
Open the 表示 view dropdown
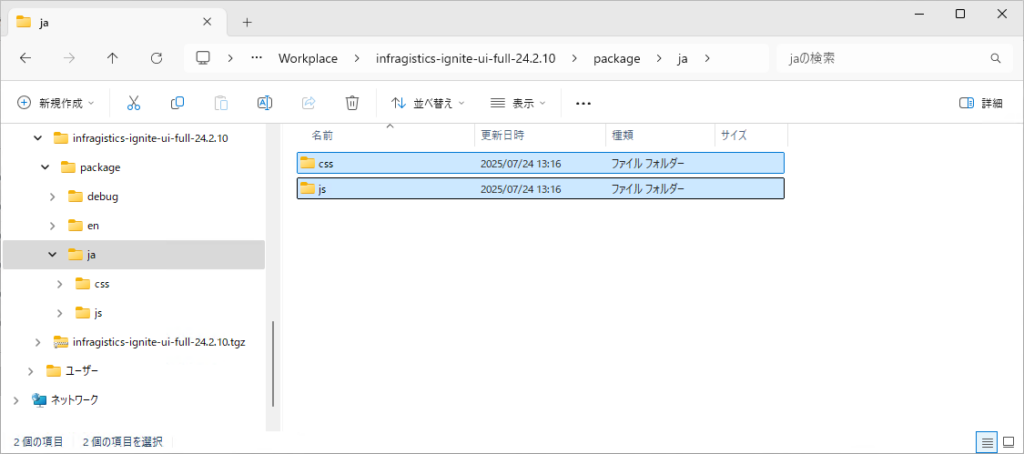[x=518, y=103]
